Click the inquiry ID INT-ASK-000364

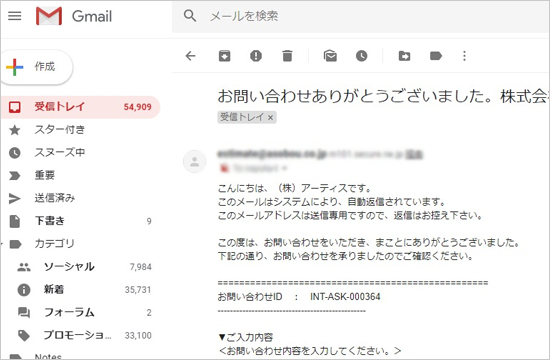click(345, 297)
